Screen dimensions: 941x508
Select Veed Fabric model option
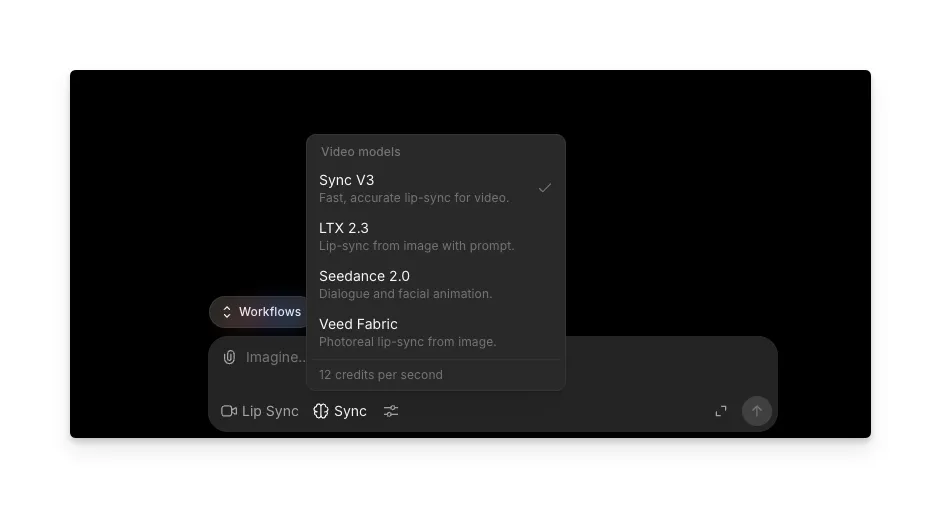tap(436, 333)
